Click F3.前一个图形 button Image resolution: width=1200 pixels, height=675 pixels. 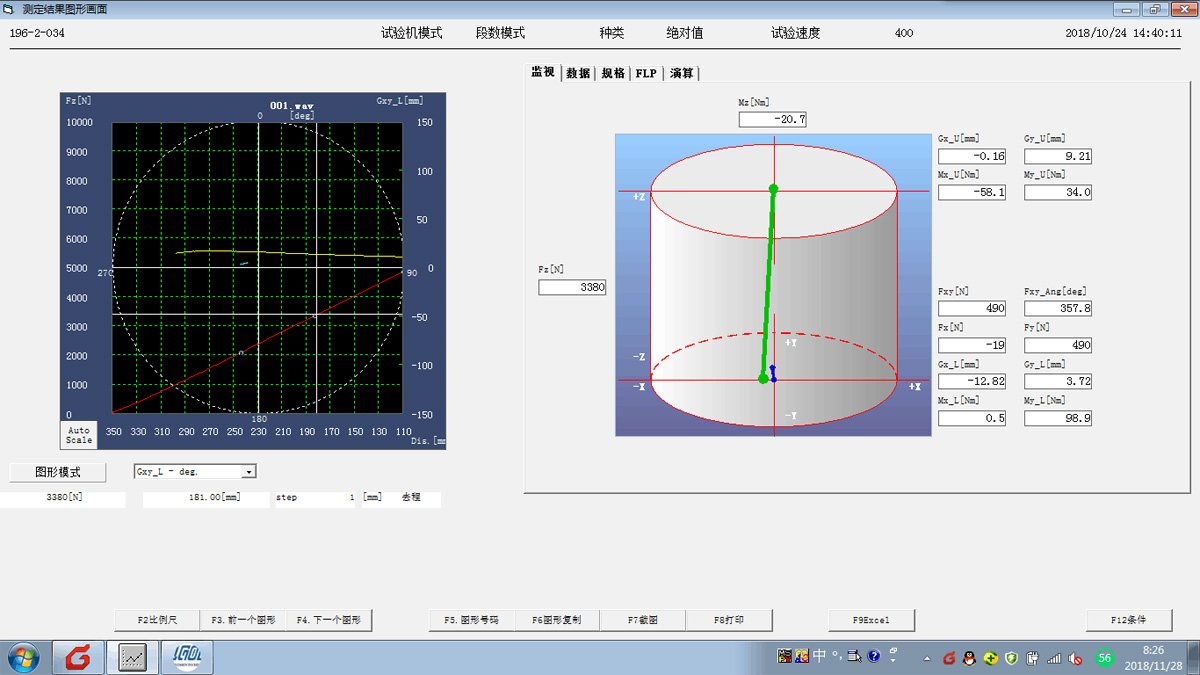[x=243, y=620]
